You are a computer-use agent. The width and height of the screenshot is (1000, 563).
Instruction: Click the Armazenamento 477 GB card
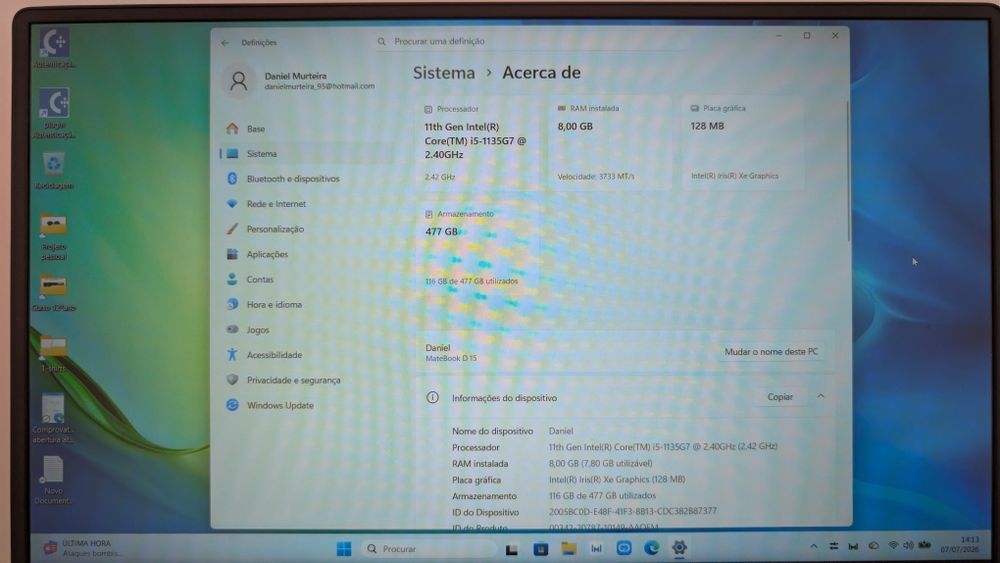coord(477,247)
